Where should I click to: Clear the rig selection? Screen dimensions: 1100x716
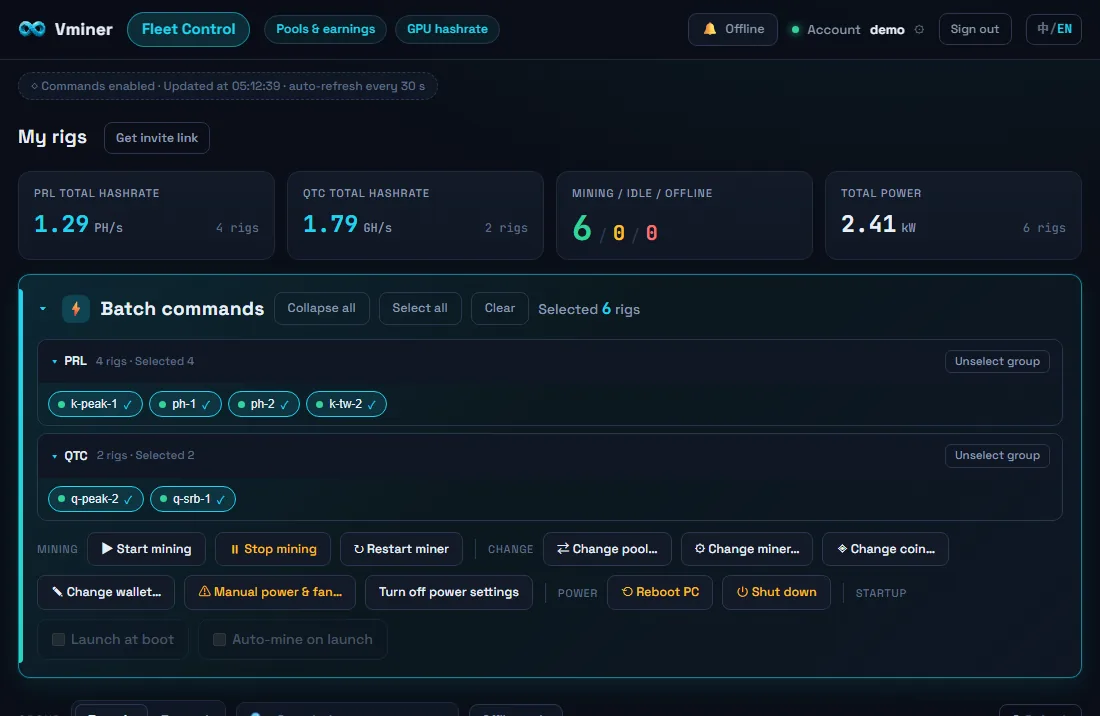499,309
